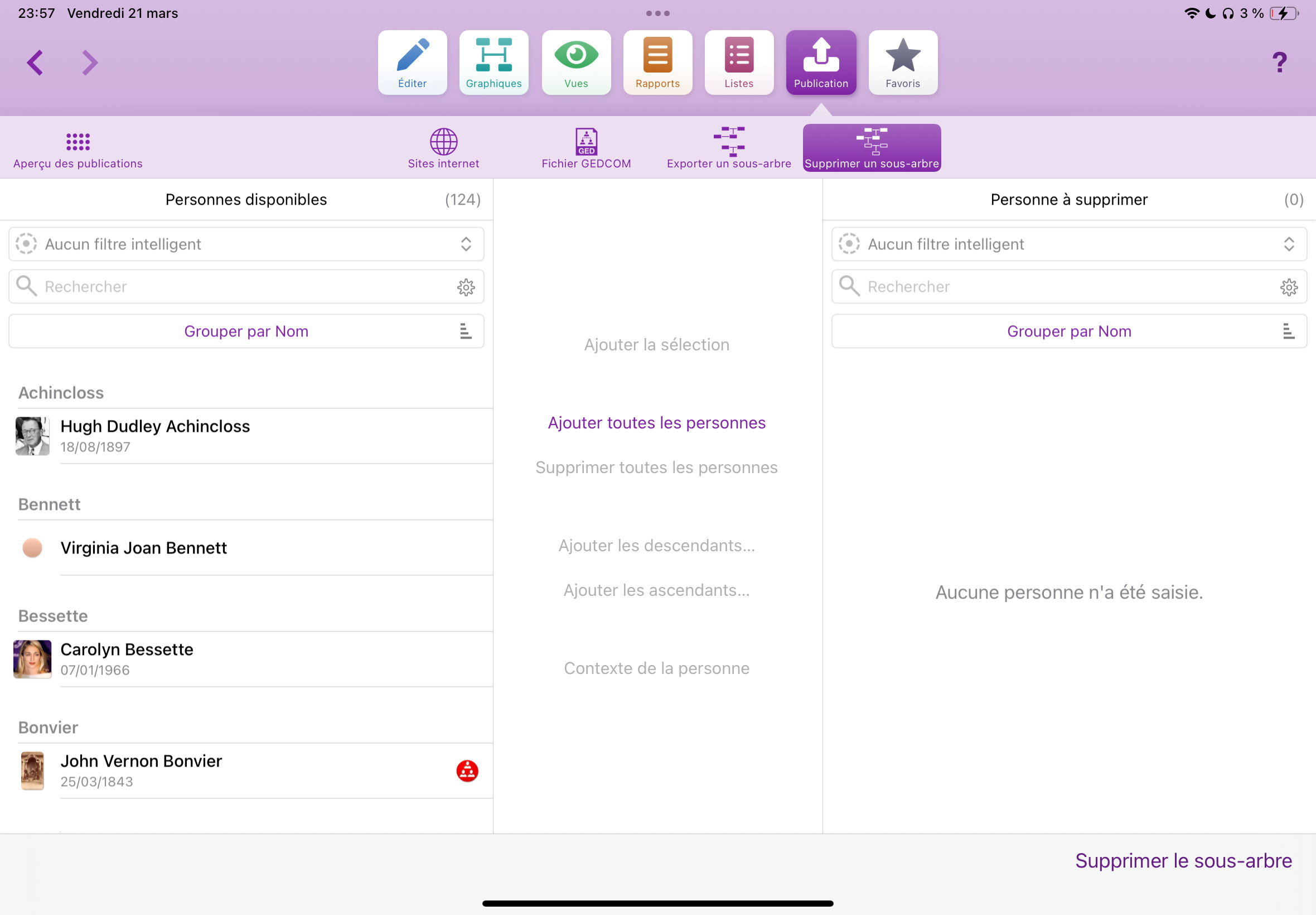
Task: Open Sites internet publication
Action: (x=443, y=148)
